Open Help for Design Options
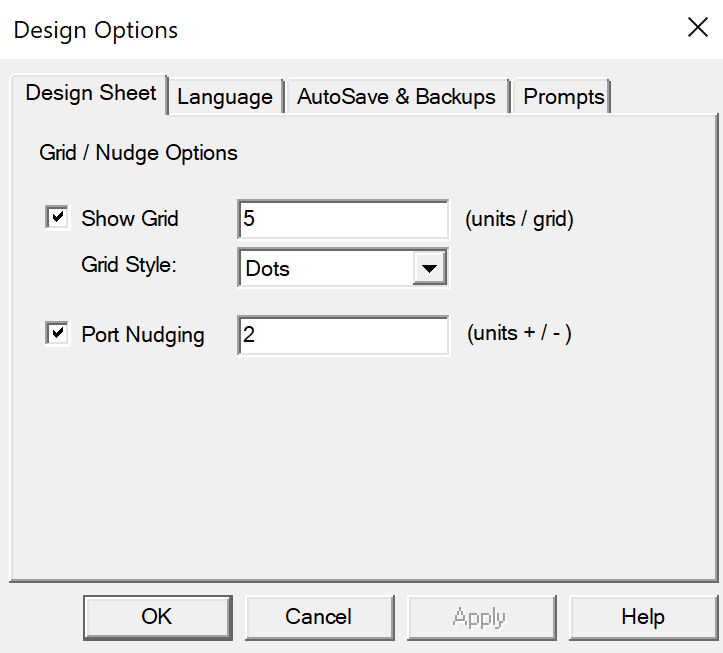The height and width of the screenshot is (653, 723). tap(643, 617)
